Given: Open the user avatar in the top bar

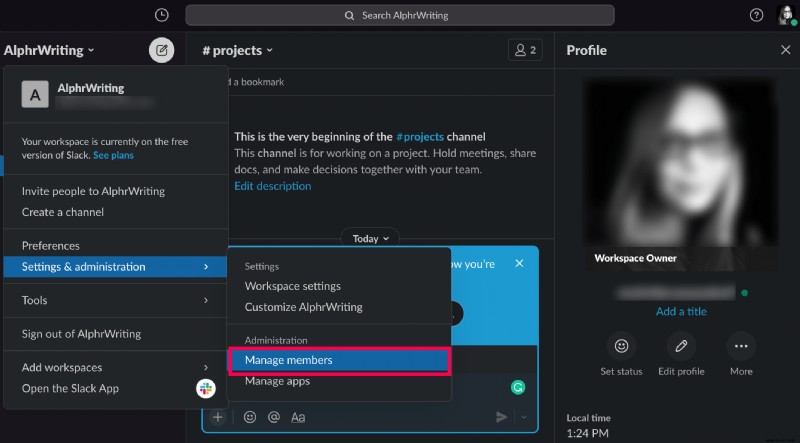Looking at the screenshot, I should click(x=786, y=15).
